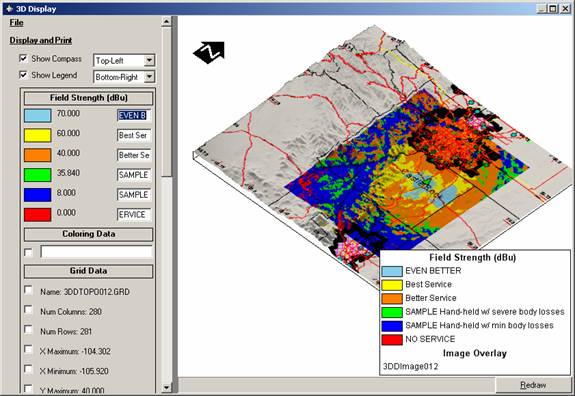The height and width of the screenshot is (396, 575).
Task: Uncheck the Show Legend checkbox
Action: 23,75
